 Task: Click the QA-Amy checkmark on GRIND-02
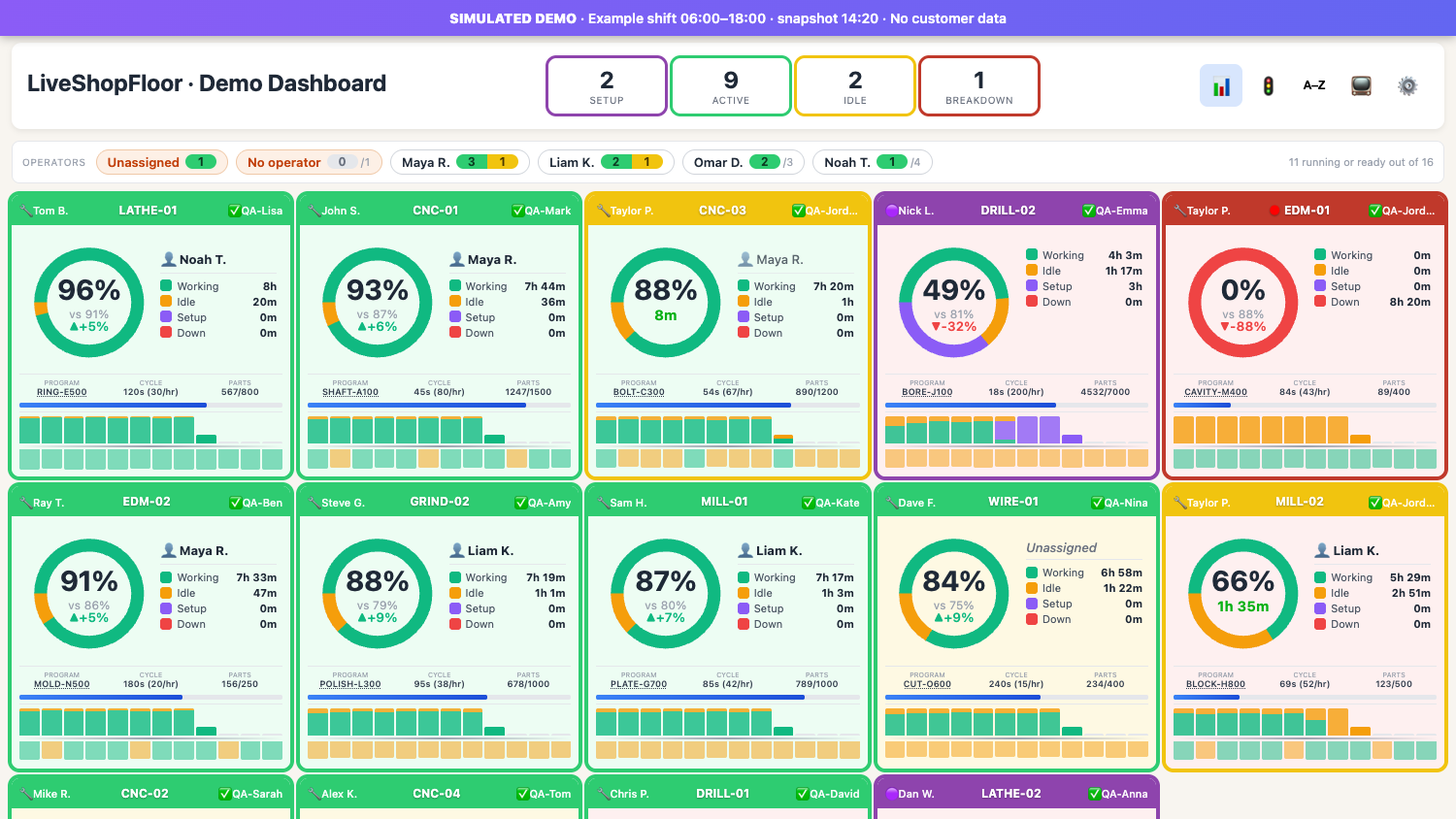pyautogui.click(x=520, y=503)
